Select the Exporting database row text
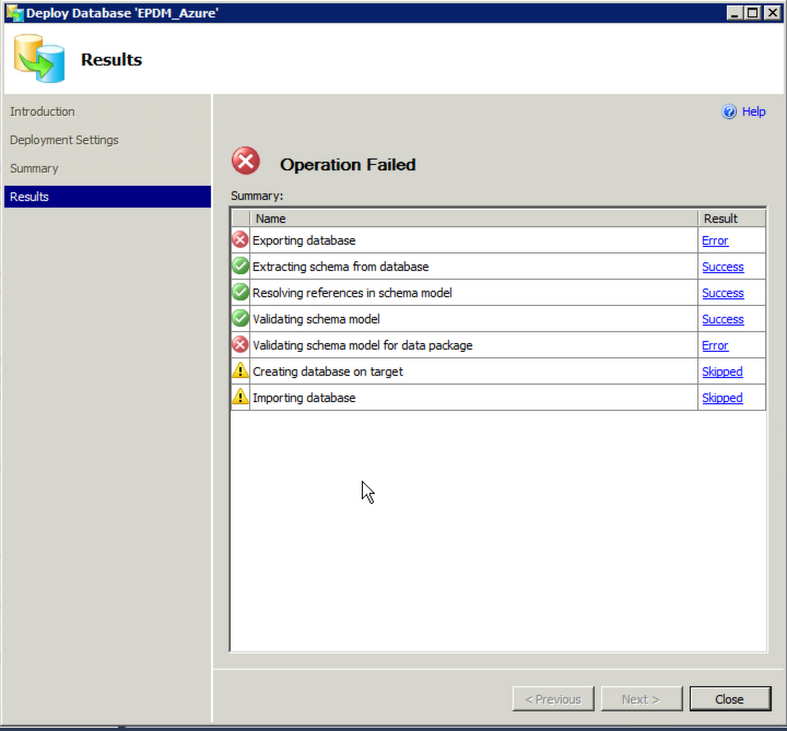Screen dimensions: 787x731 [304, 240]
